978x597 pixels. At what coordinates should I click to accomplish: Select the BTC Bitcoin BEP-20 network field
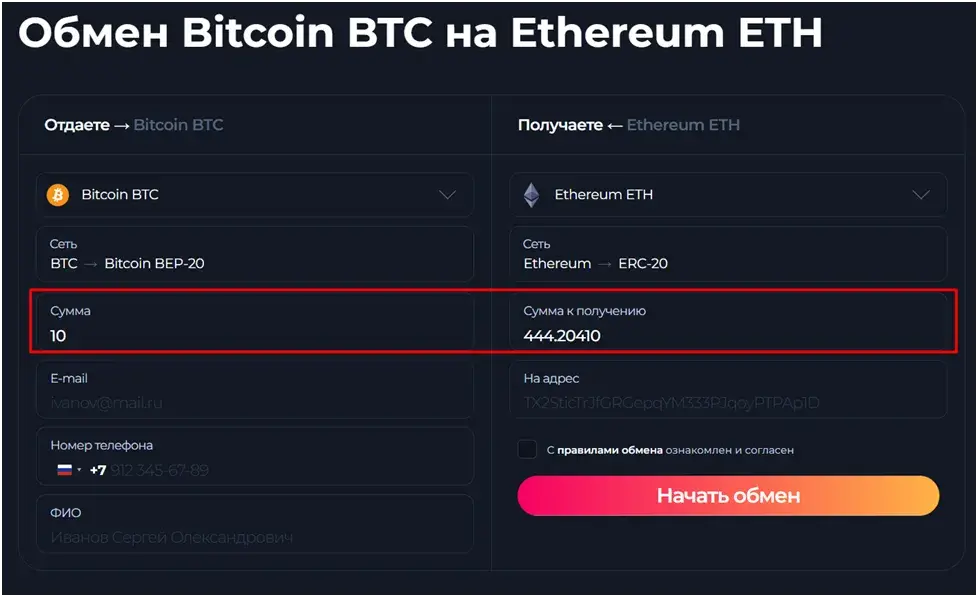click(255, 254)
